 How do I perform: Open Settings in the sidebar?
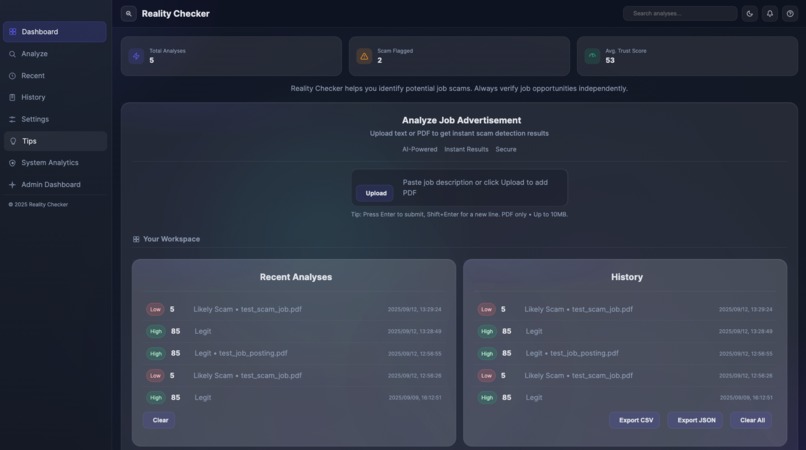coord(55,119)
